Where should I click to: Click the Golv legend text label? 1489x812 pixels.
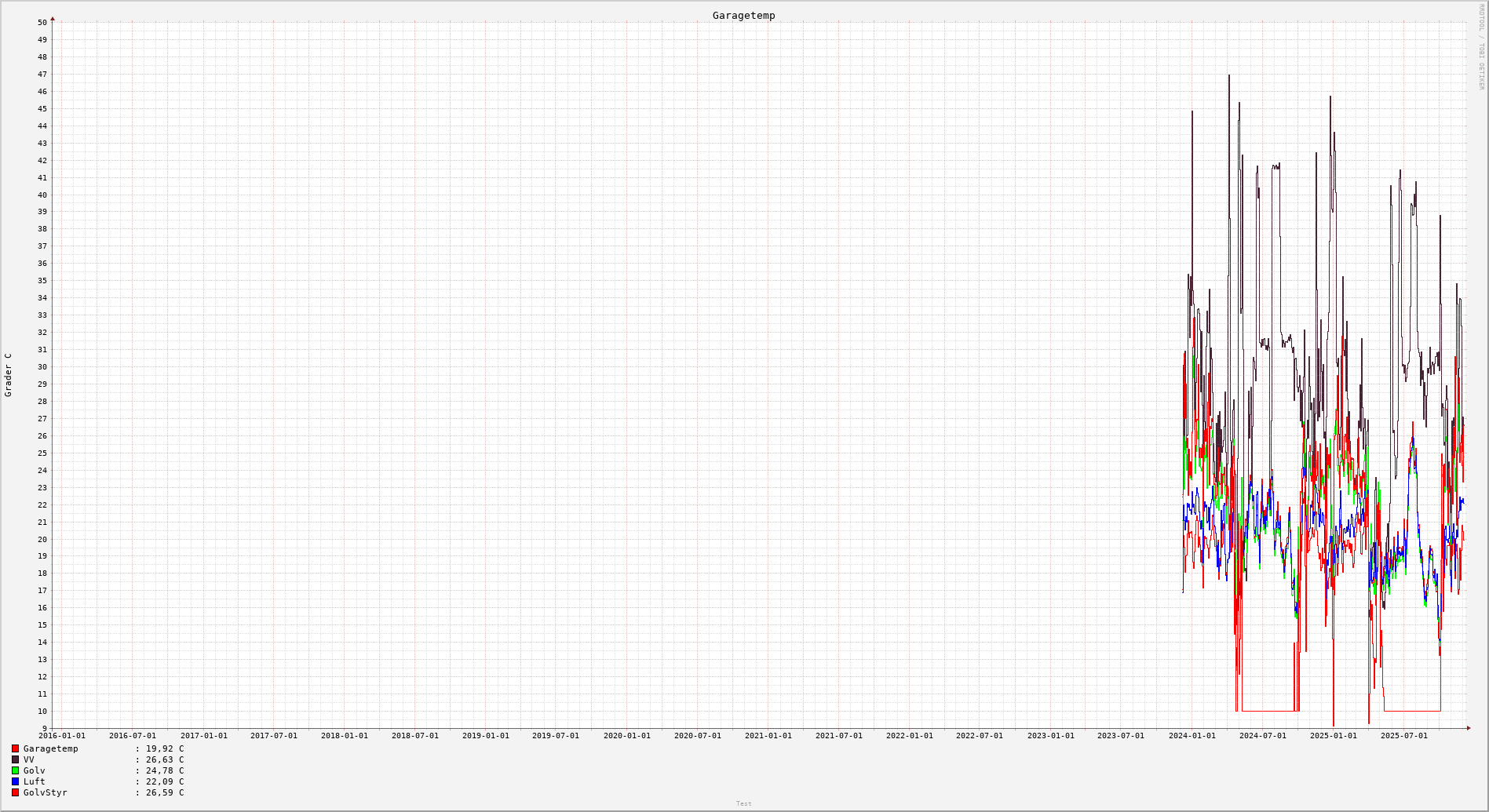coord(35,771)
